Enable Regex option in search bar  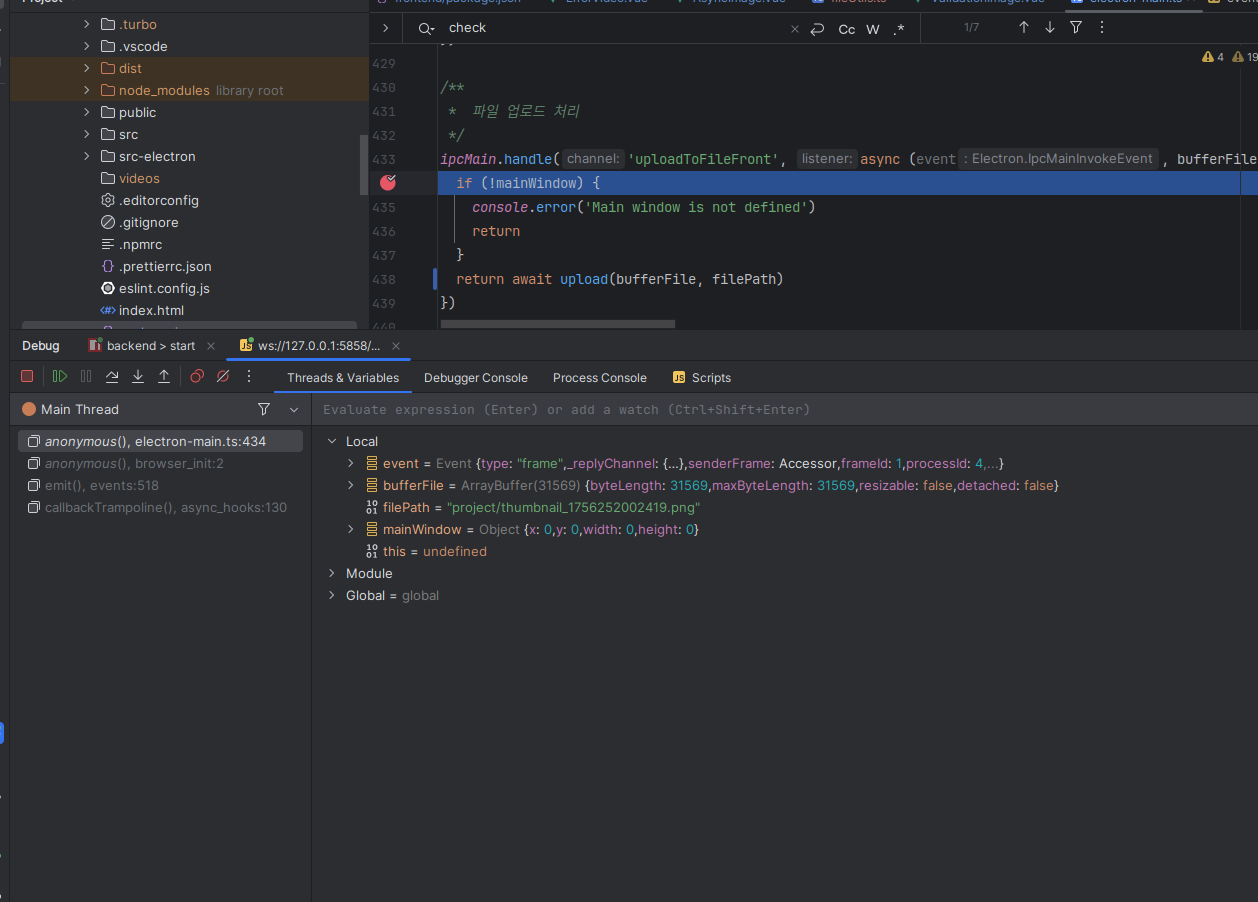pos(899,29)
